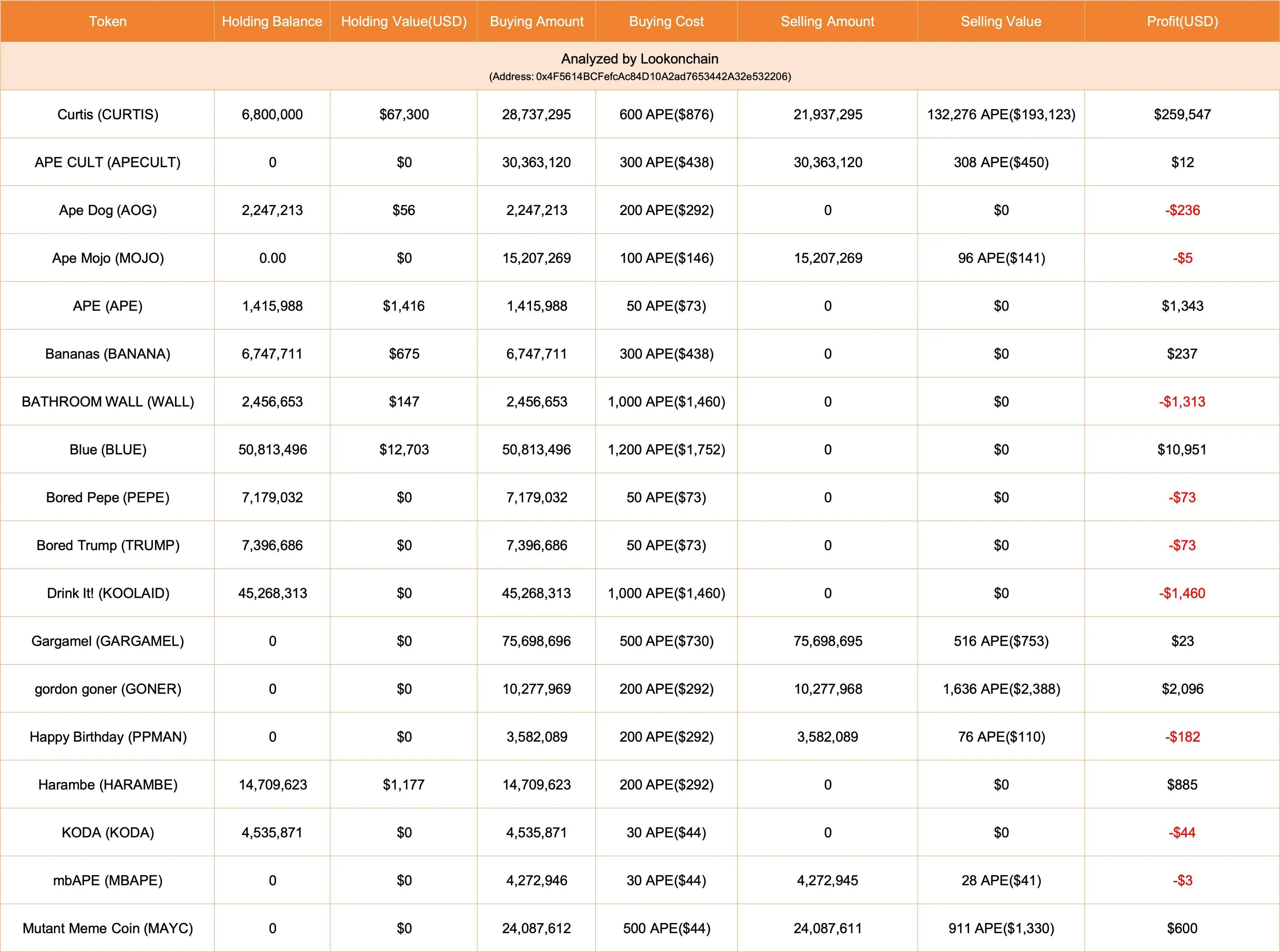
Task: Click the Selling Value column header
Action: pyautogui.click(x=1001, y=21)
